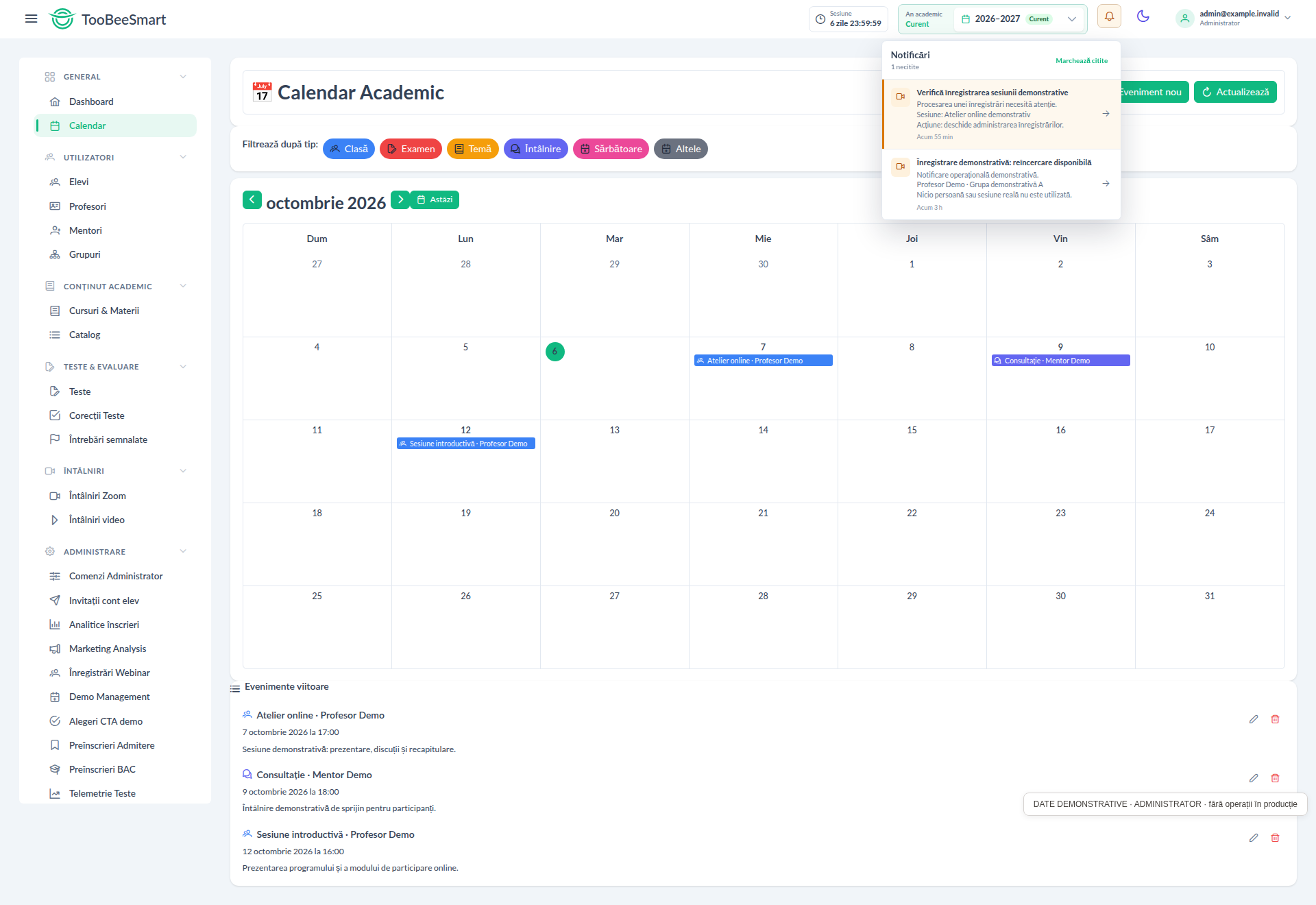Click the notifications bell icon
Screen dimensions: 1316x905
[x=1109, y=17]
